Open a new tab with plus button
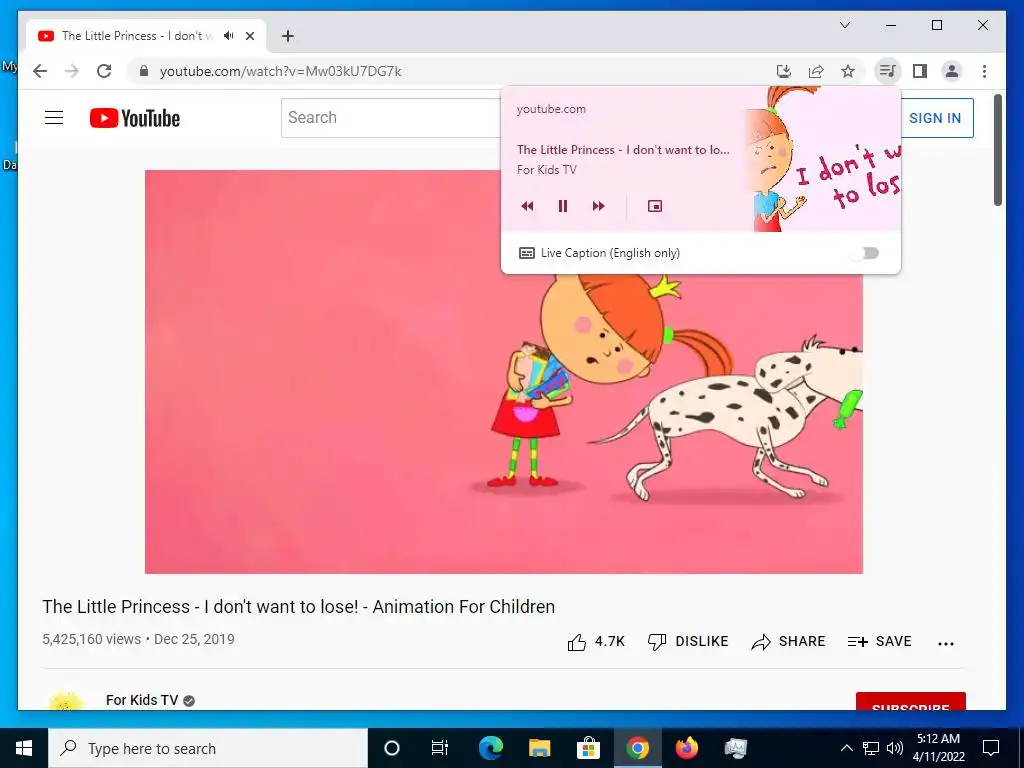Viewport: 1024px width, 768px height. (287, 36)
